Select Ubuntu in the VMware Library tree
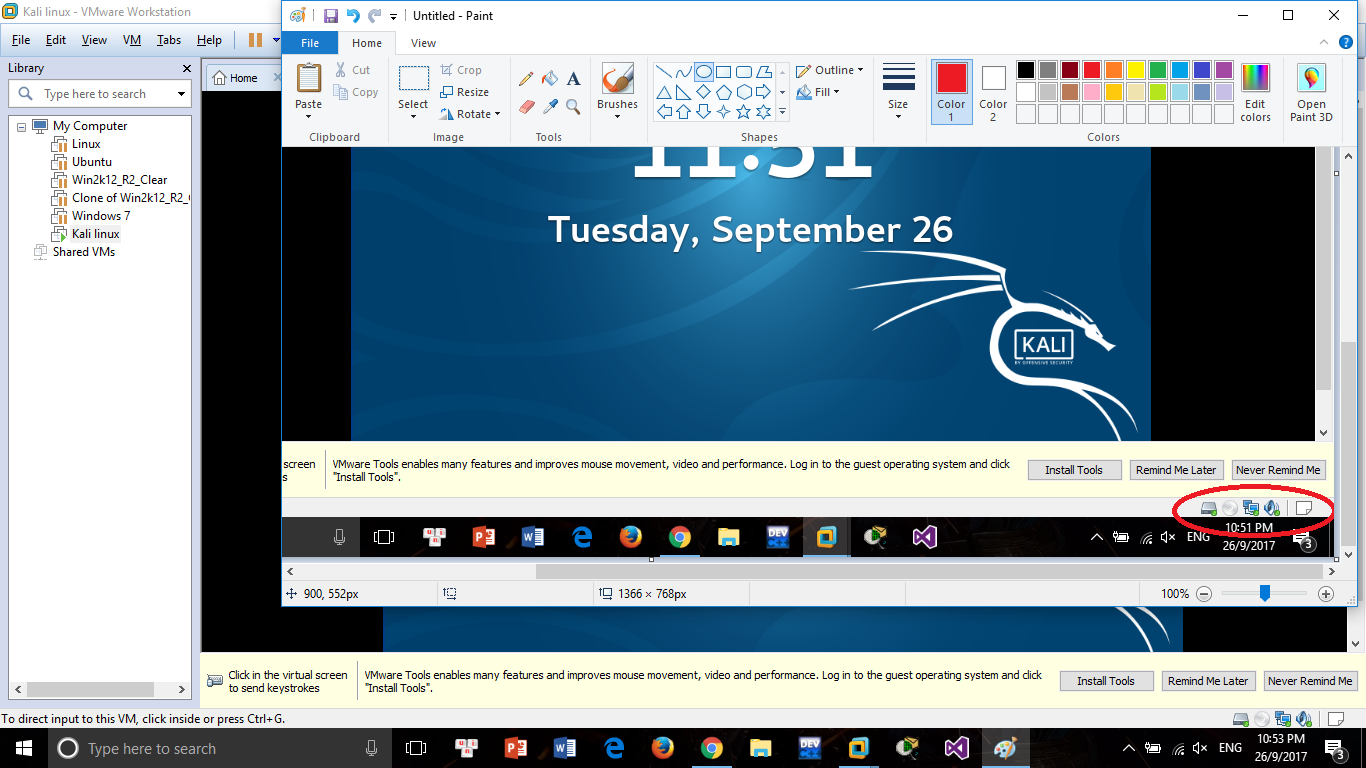1366x768 pixels. click(x=91, y=162)
